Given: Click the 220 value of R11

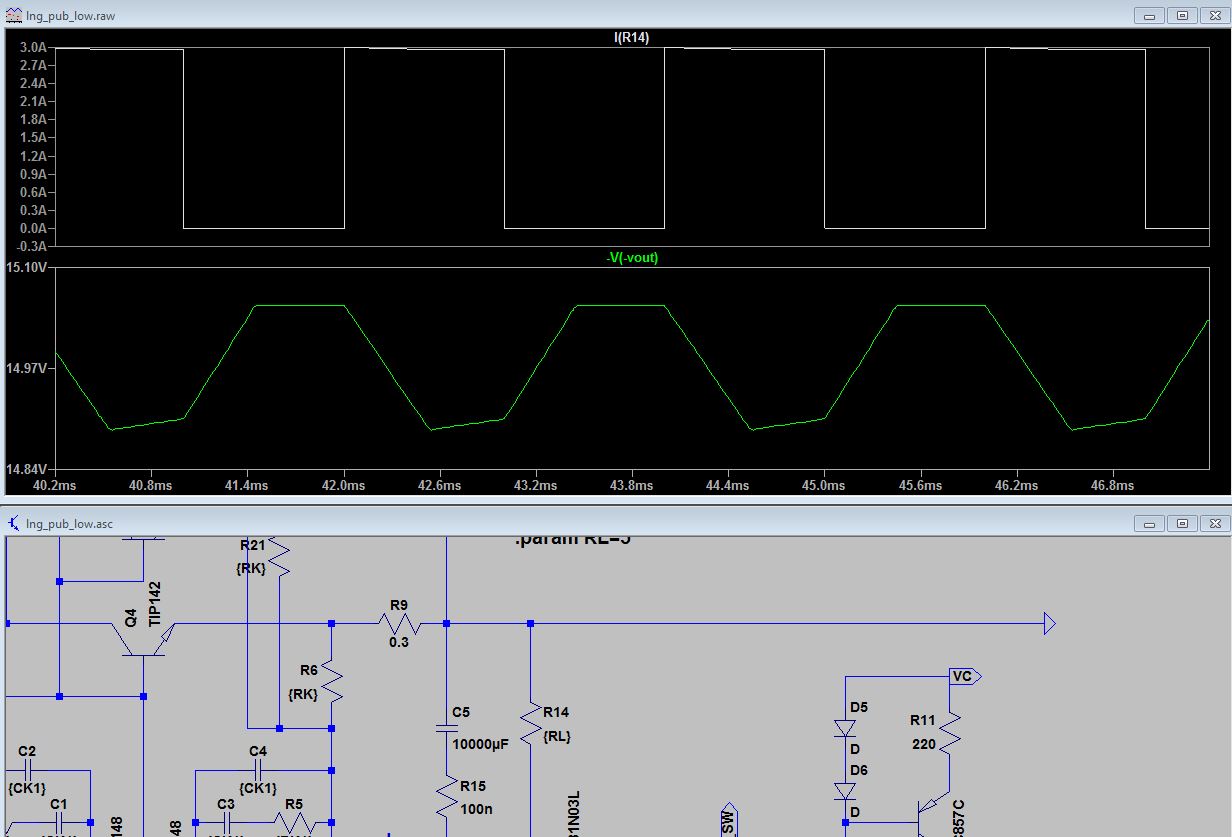Looking at the screenshot, I should tap(923, 744).
